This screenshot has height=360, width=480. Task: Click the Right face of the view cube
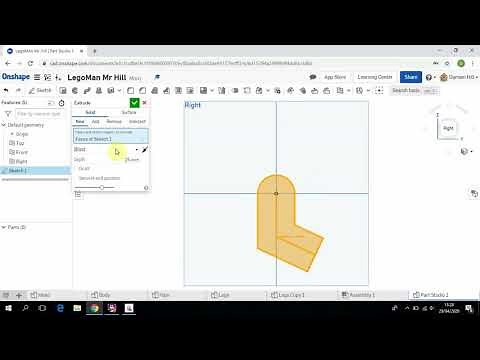coord(448,128)
